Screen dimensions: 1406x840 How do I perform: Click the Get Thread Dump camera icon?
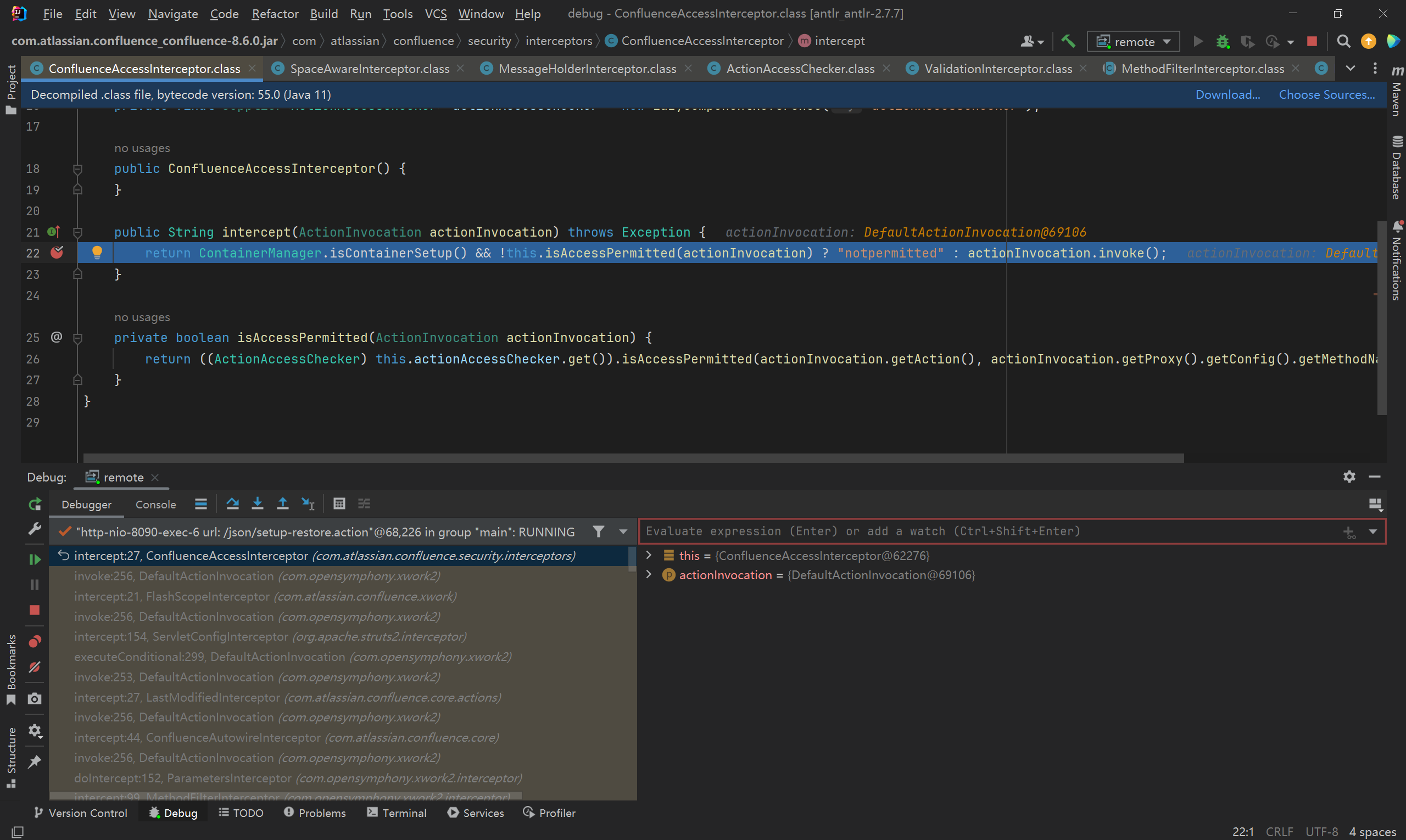pyautogui.click(x=35, y=699)
